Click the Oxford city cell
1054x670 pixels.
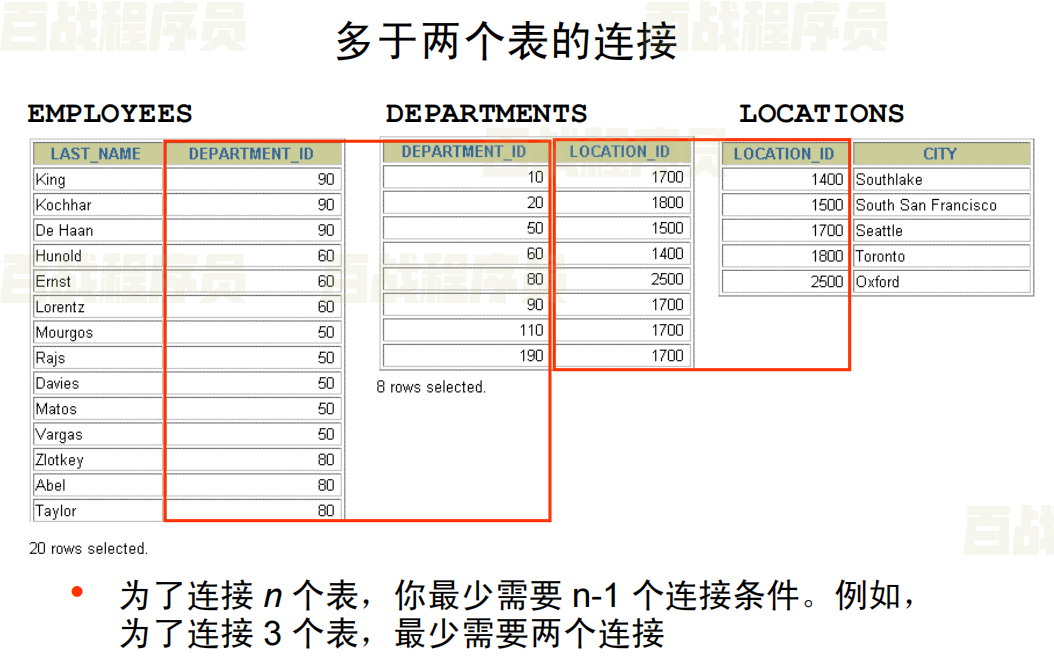(940, 282)
